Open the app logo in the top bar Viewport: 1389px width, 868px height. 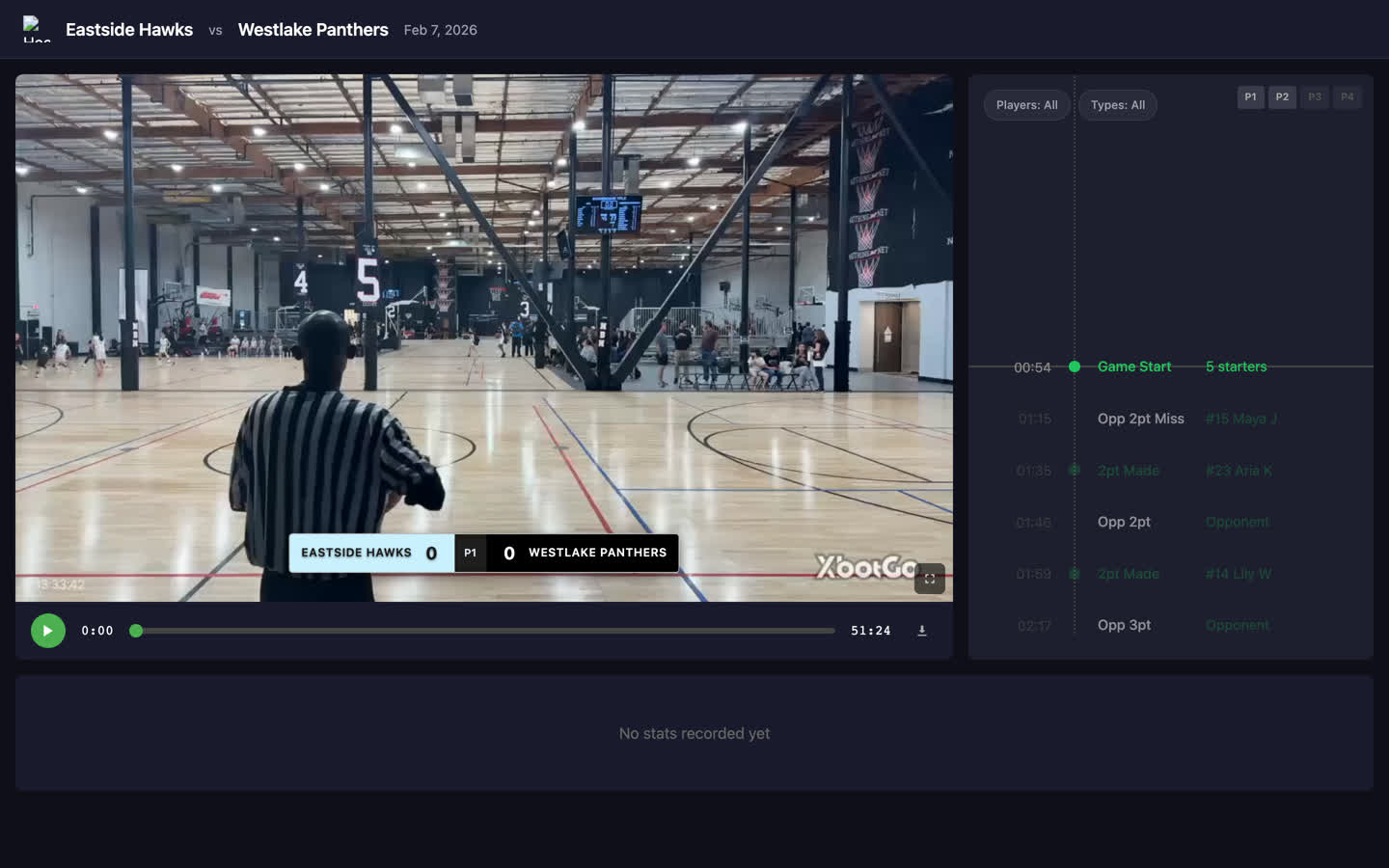coord(36,29)
